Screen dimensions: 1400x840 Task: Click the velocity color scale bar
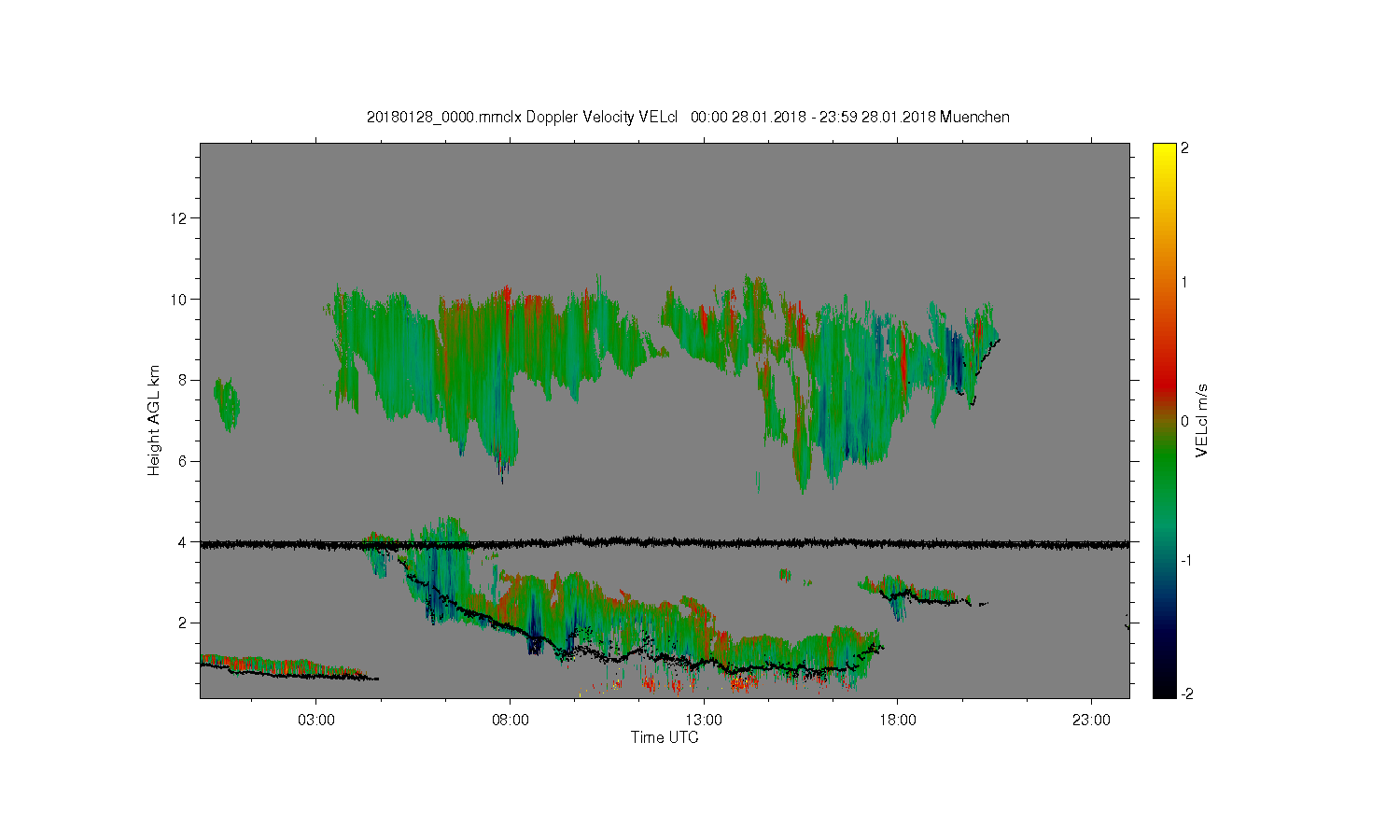click(1164, 421)
